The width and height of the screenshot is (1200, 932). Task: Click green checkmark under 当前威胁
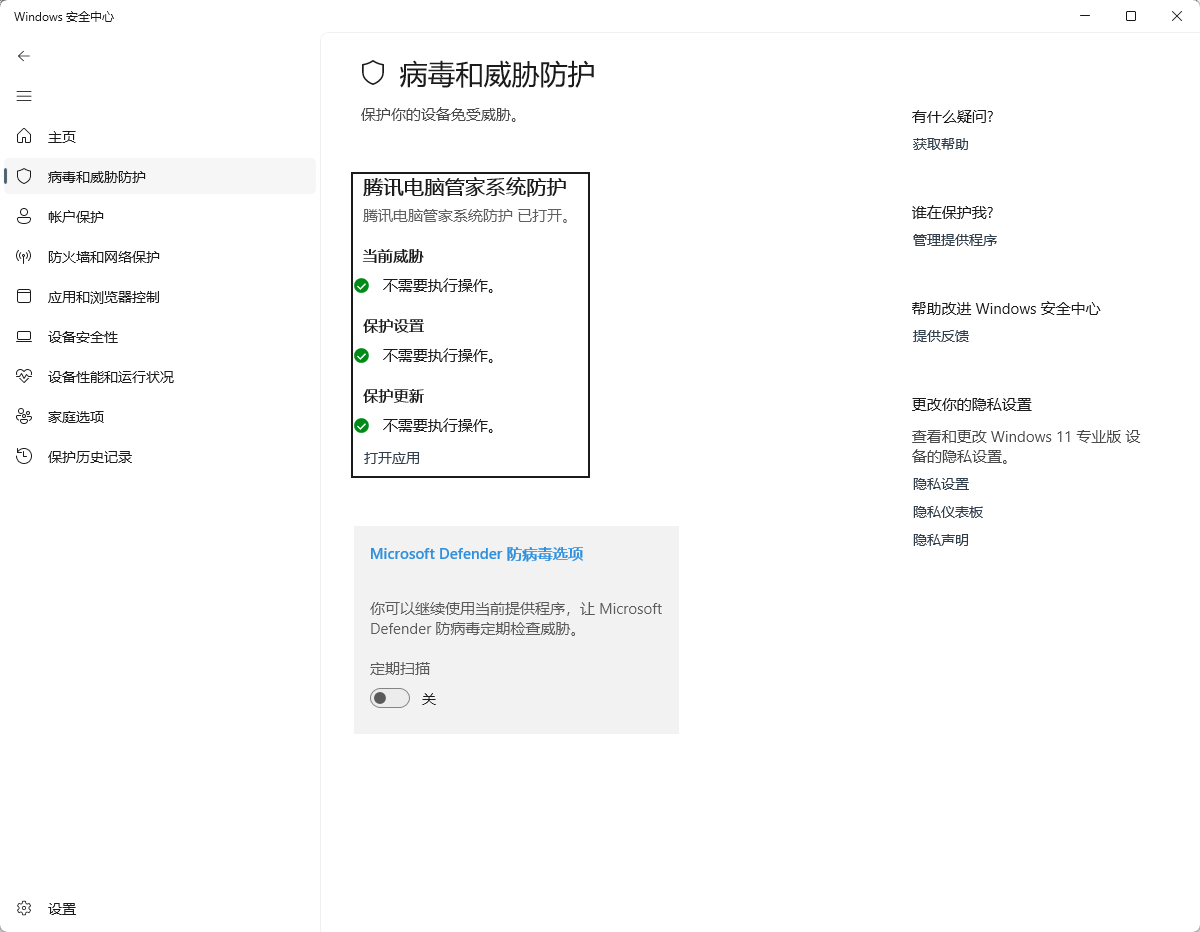click(x=362, y=285)
